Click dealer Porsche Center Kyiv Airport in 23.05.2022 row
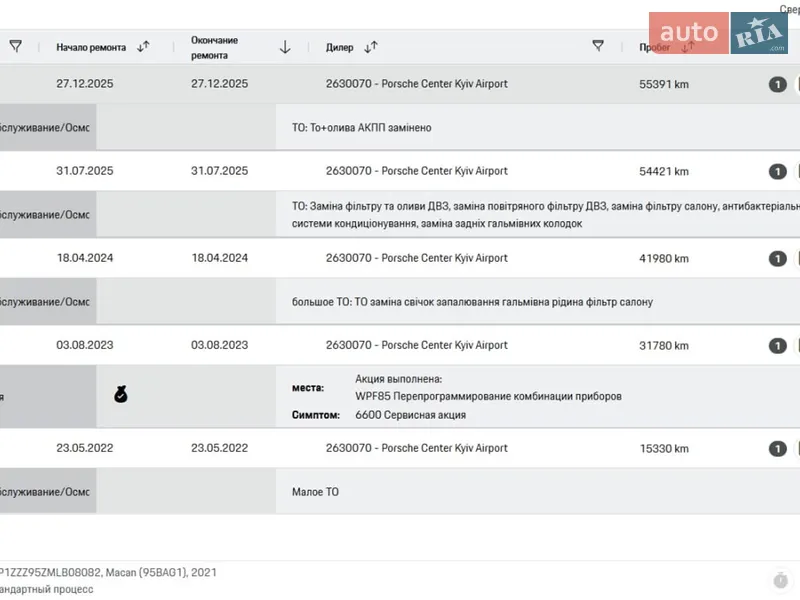Viewport: 800px width, 600px height. tap(416, 448)
